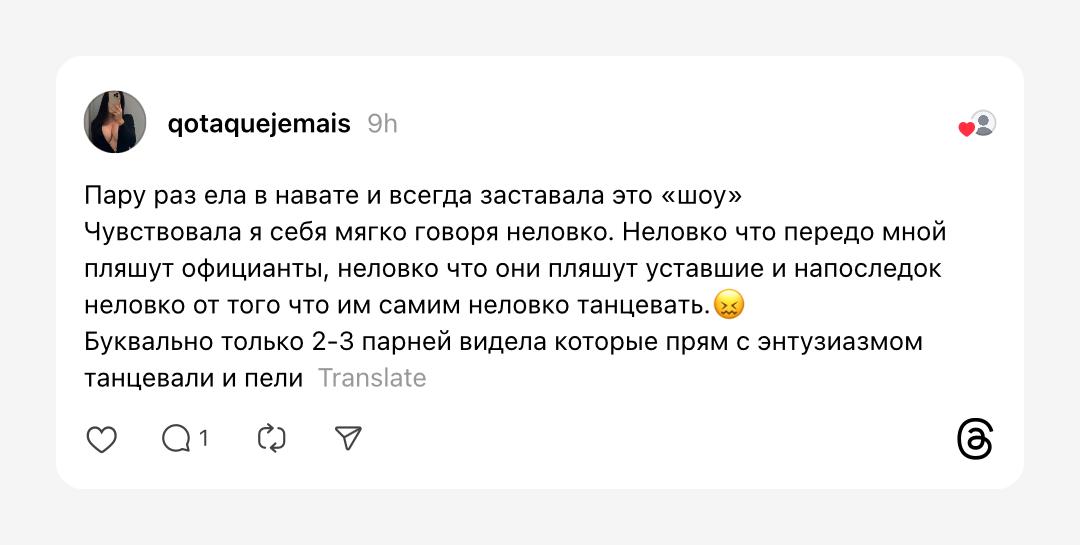Click the confounded face emoji in the post

pos(730,303)
